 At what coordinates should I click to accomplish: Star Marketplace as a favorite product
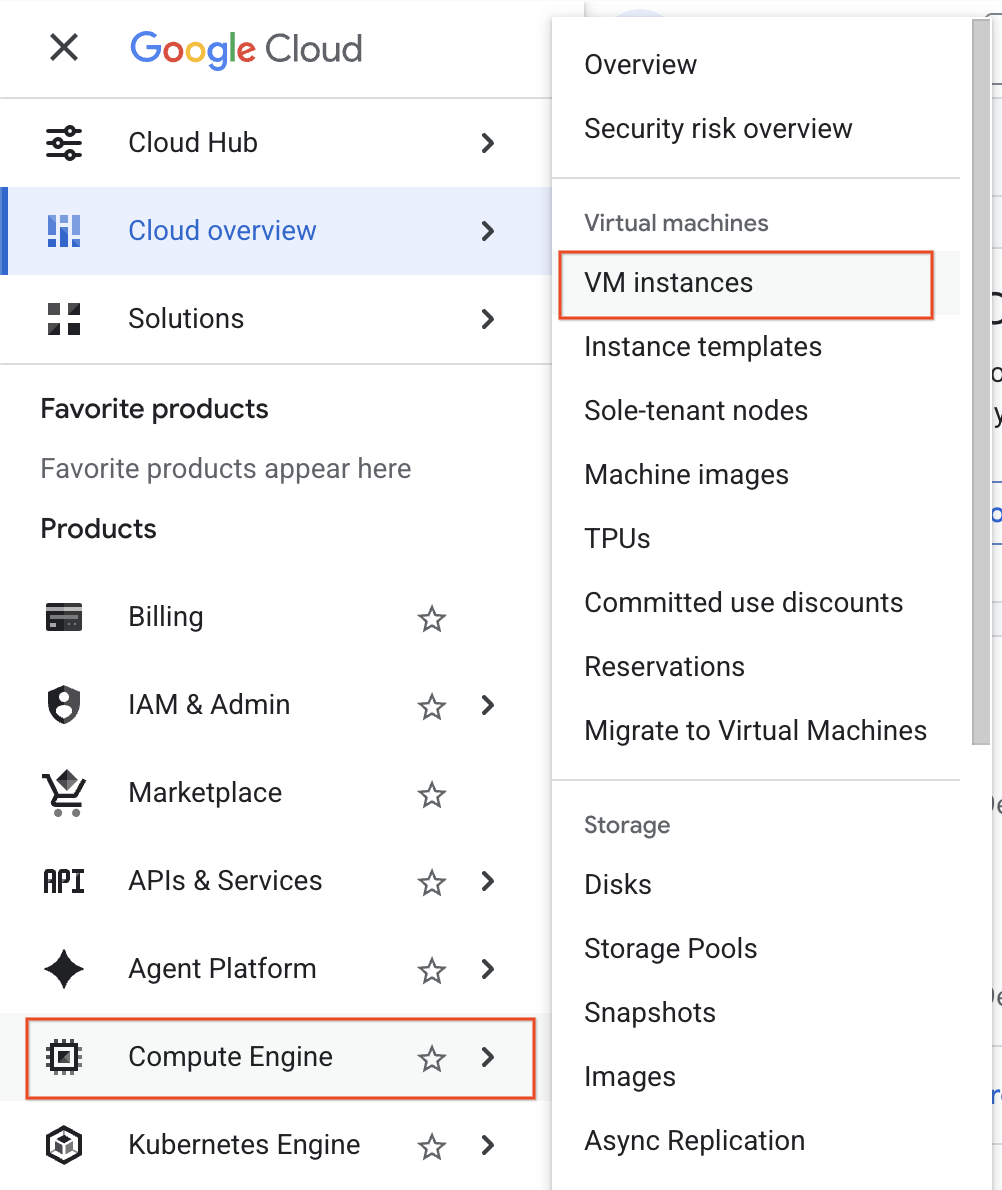[x=432, y=795]
